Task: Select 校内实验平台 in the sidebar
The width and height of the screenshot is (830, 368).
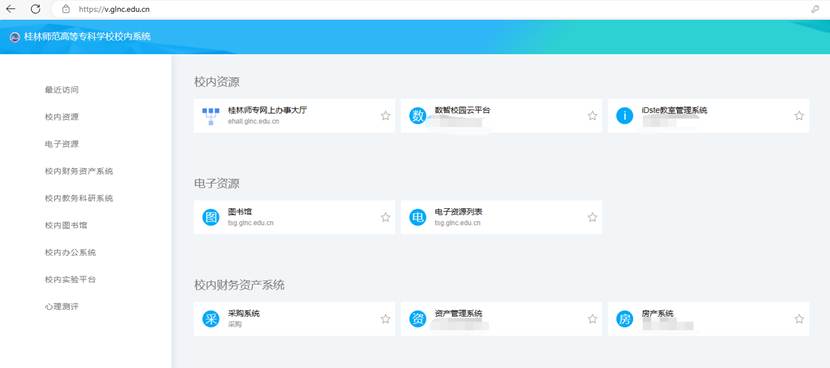Action: tap(70, 280)
